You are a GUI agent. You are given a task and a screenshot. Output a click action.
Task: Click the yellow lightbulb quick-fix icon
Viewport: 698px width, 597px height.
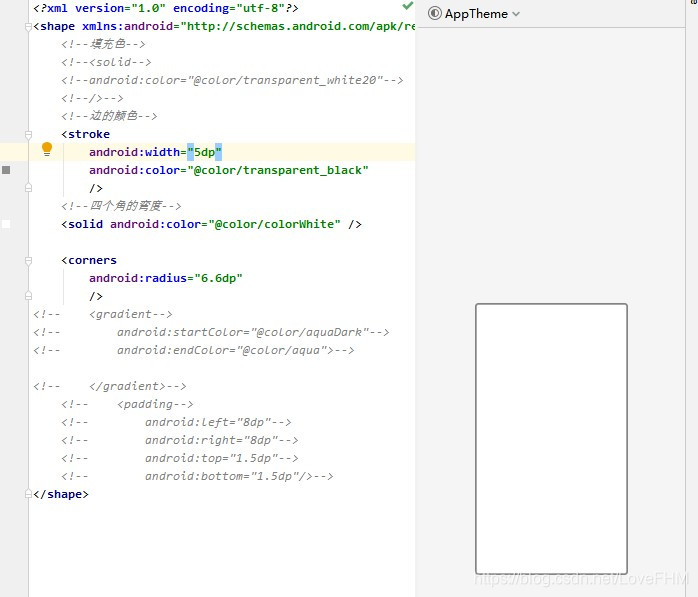pos(47,149)
